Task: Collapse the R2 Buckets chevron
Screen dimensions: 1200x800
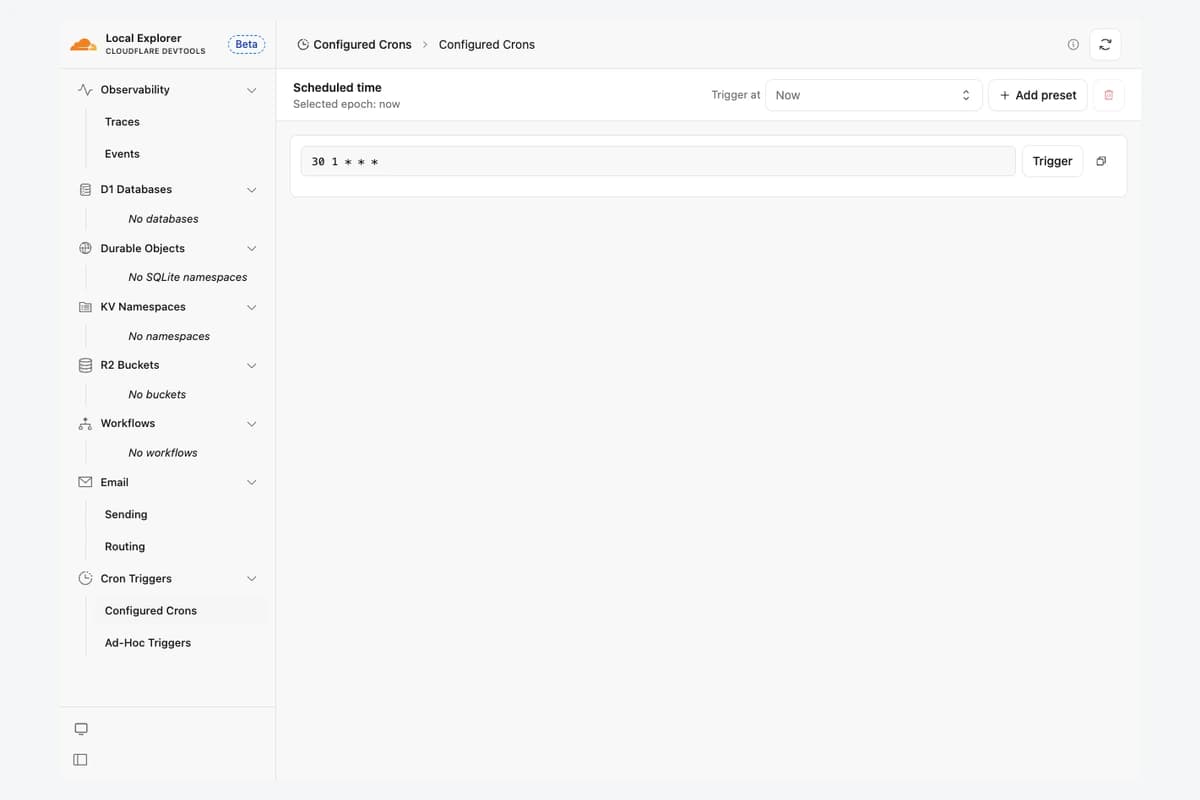Action: pos(252,366)
